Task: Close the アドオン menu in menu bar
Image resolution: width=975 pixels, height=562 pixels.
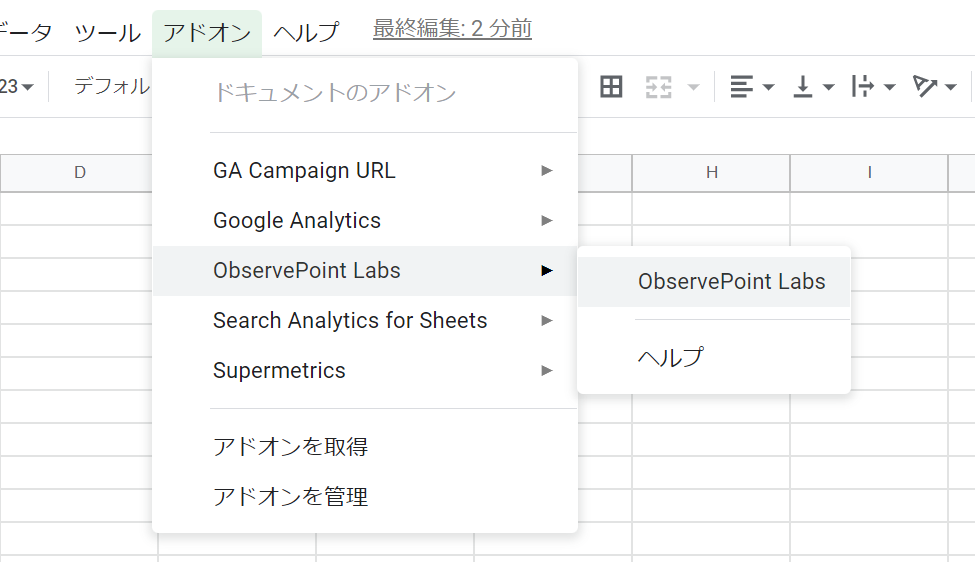Action: pos(207,32)
